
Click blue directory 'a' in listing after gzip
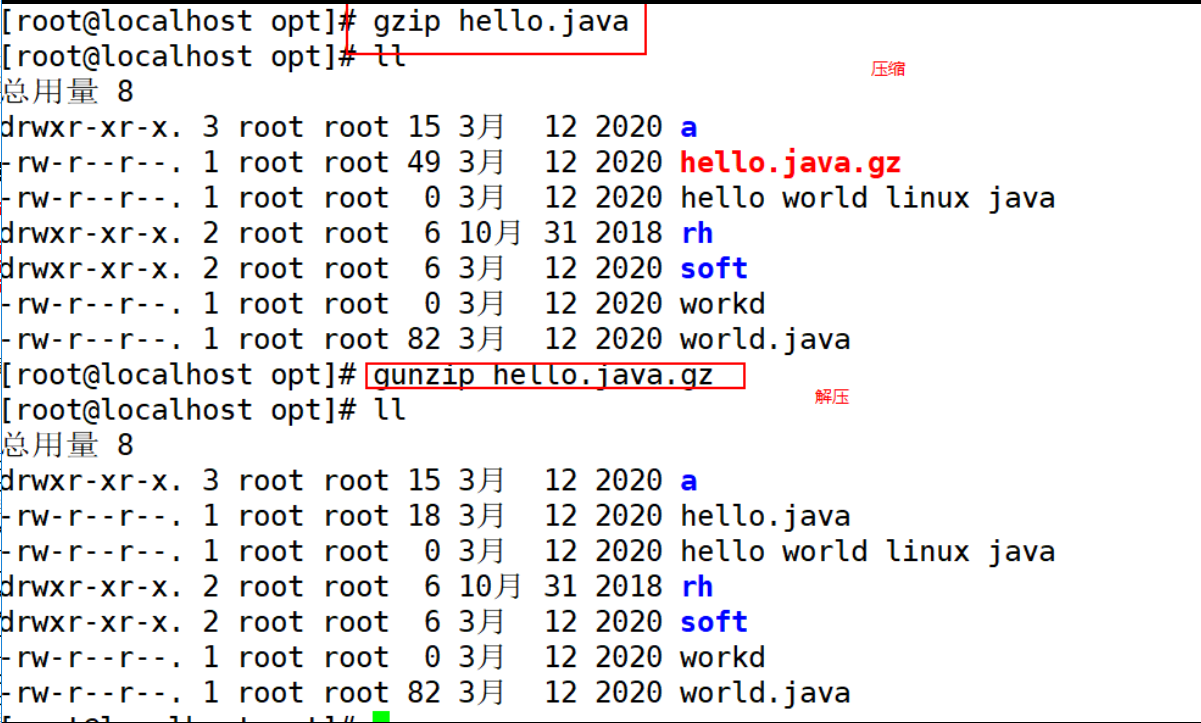tap(688, 128)
